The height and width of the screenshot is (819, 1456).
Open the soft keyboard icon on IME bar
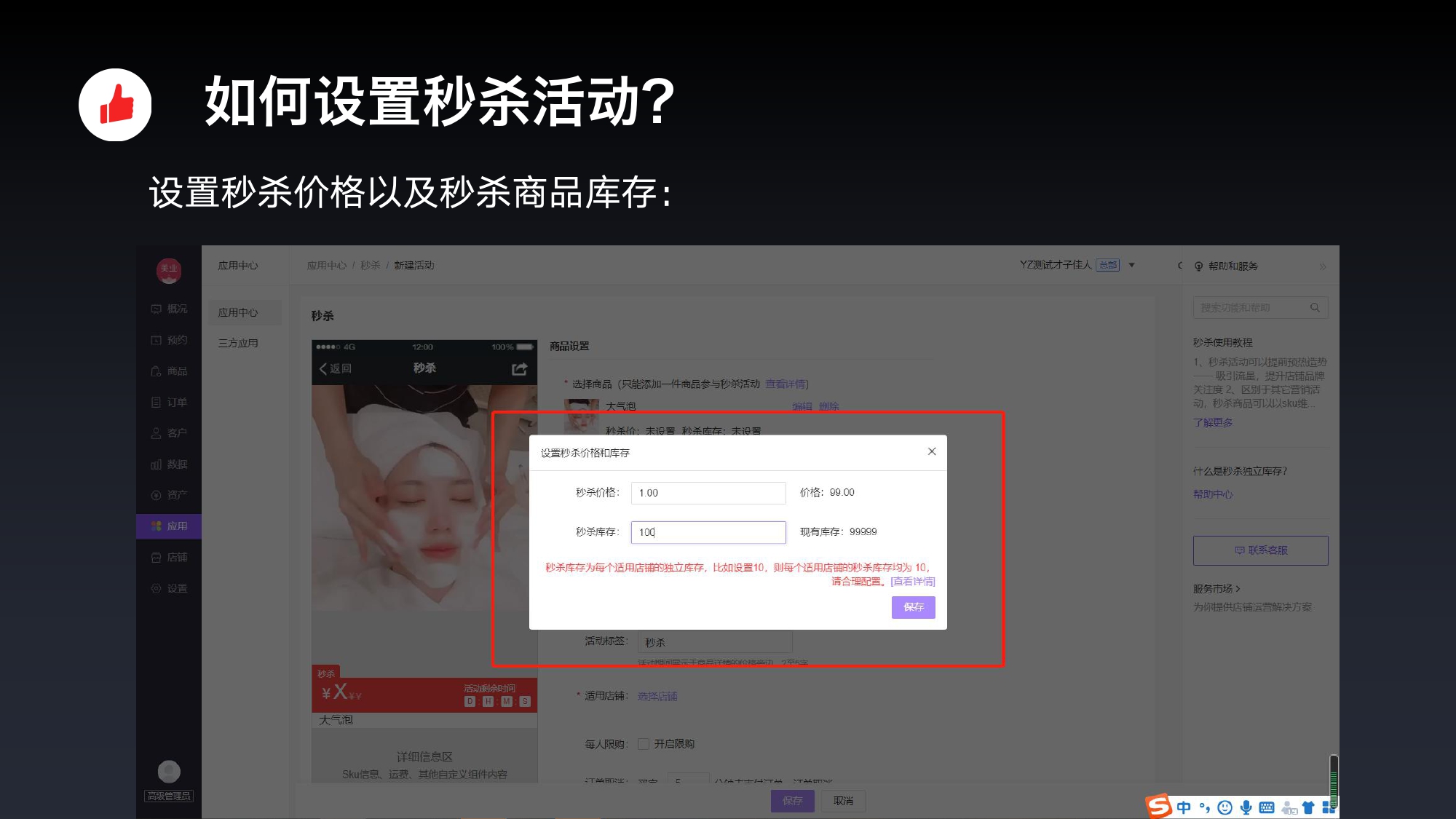tap(1267, 807)
